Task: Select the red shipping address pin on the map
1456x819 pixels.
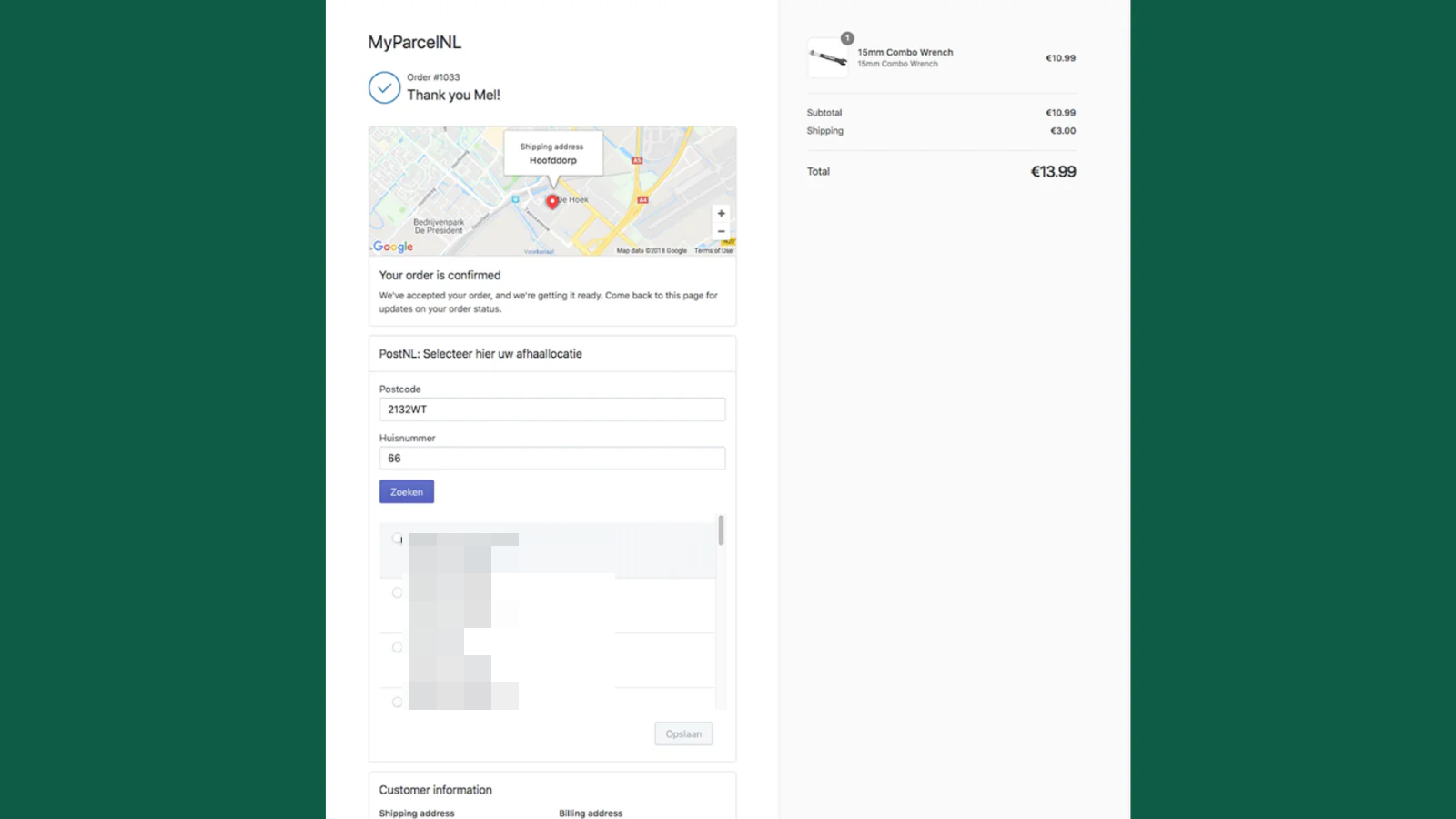Action: pos(552,201)
